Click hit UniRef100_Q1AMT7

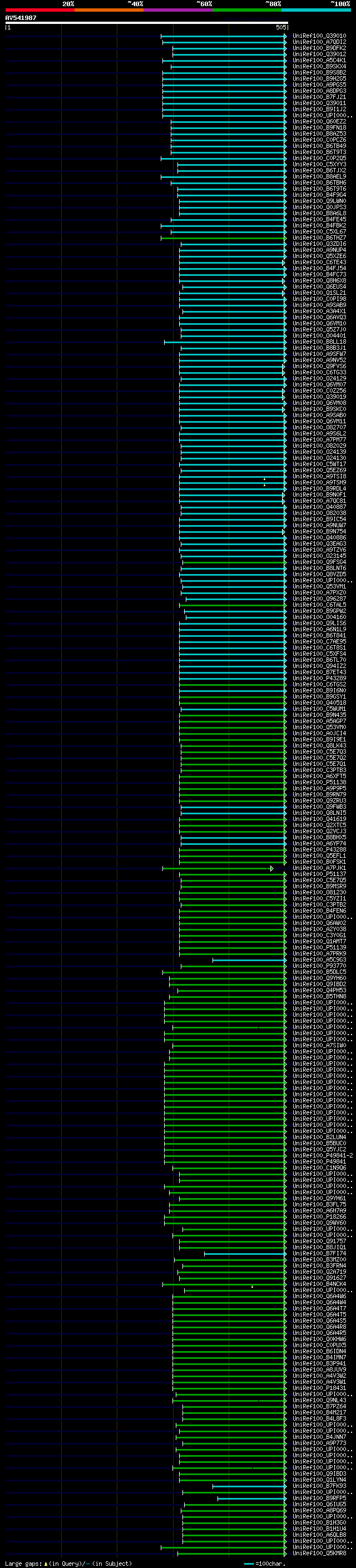tap(319, 941)
